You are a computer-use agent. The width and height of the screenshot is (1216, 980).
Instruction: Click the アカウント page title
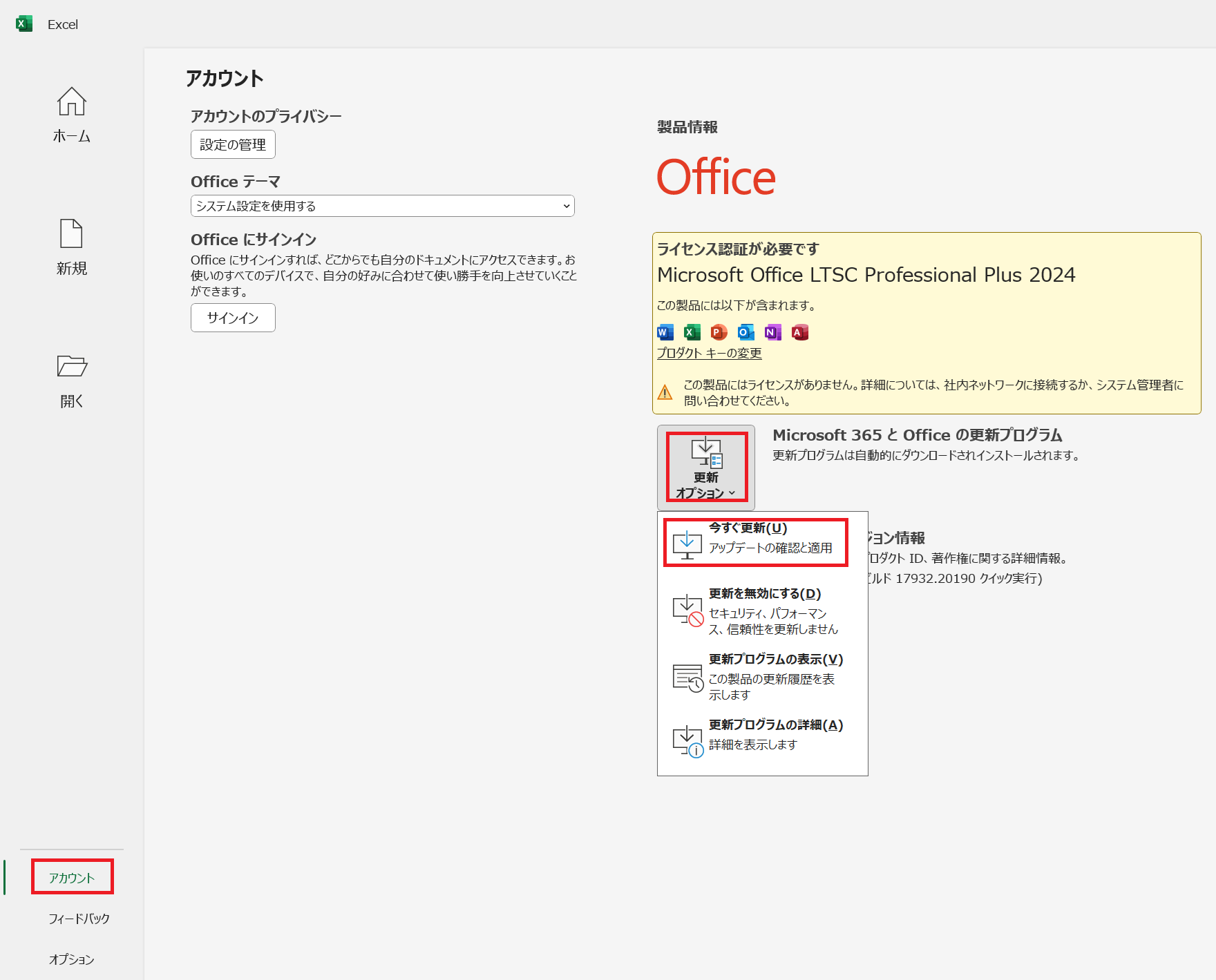[225, 78]
